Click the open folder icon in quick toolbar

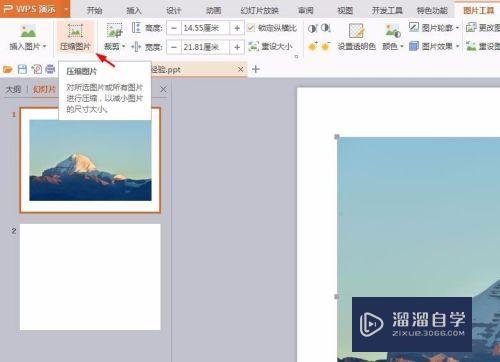click(7, 69)
